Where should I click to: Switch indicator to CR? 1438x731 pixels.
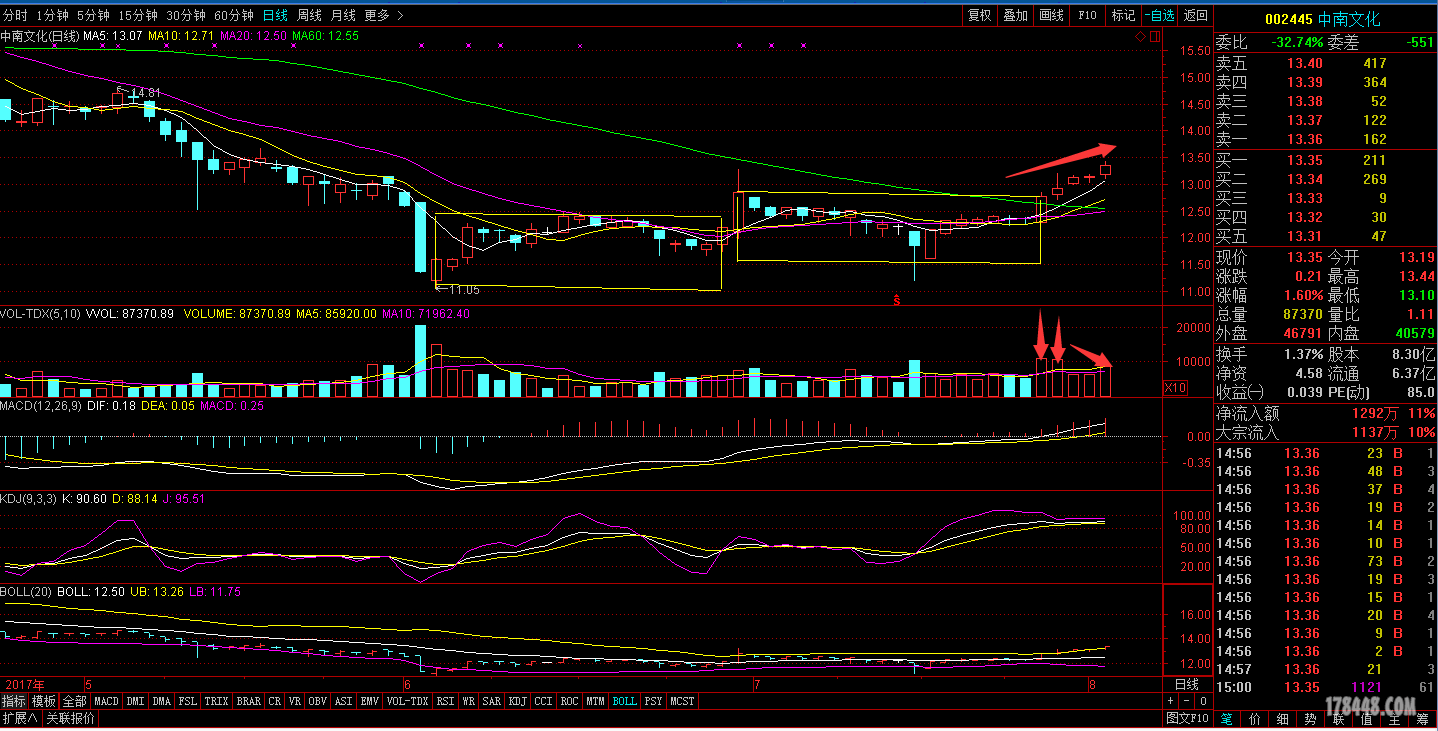tap(274, 701)
